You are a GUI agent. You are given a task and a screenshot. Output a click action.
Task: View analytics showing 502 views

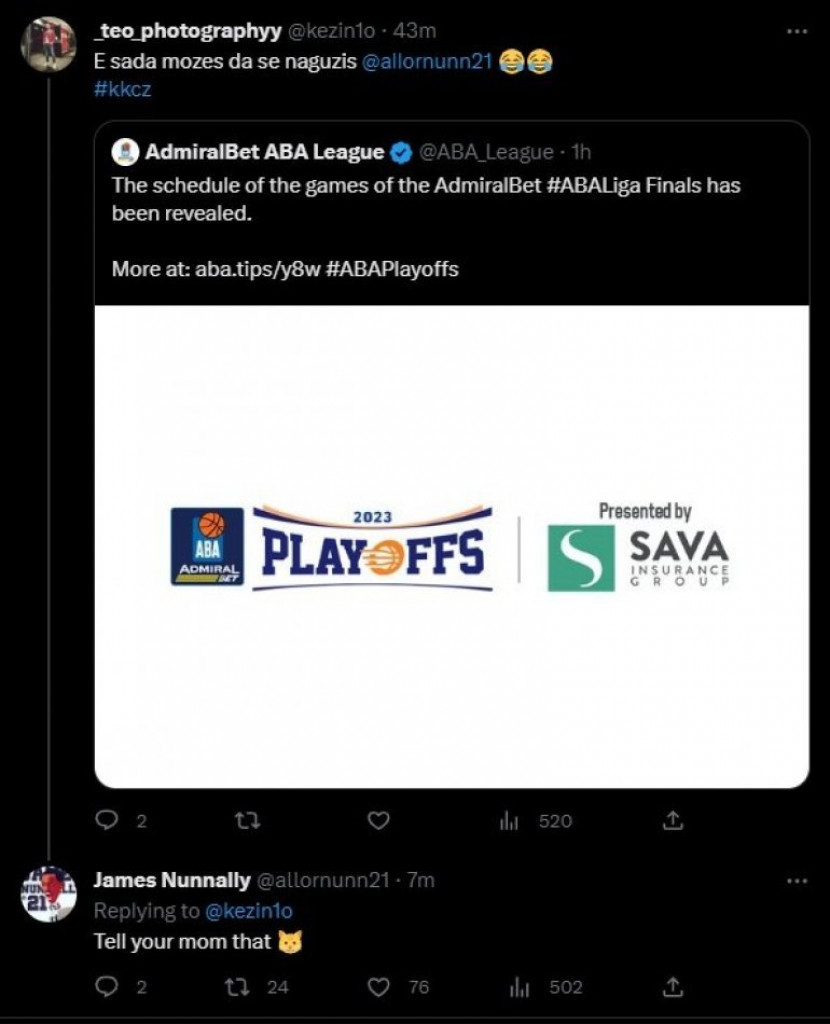pyautogui.click(x=546, y=987)
